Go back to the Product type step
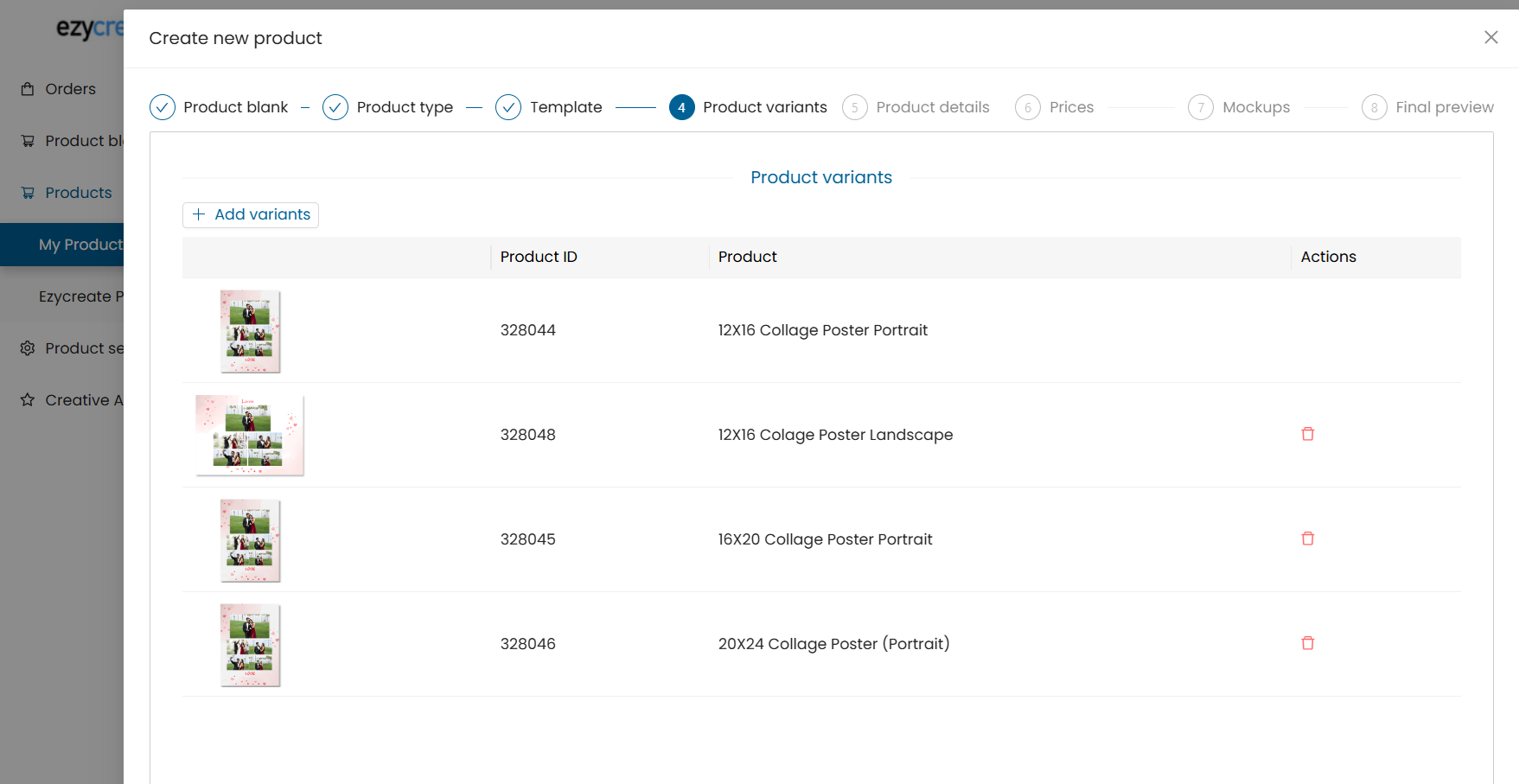The height and width of the screenshot is (784, 1519). point(335,107)
